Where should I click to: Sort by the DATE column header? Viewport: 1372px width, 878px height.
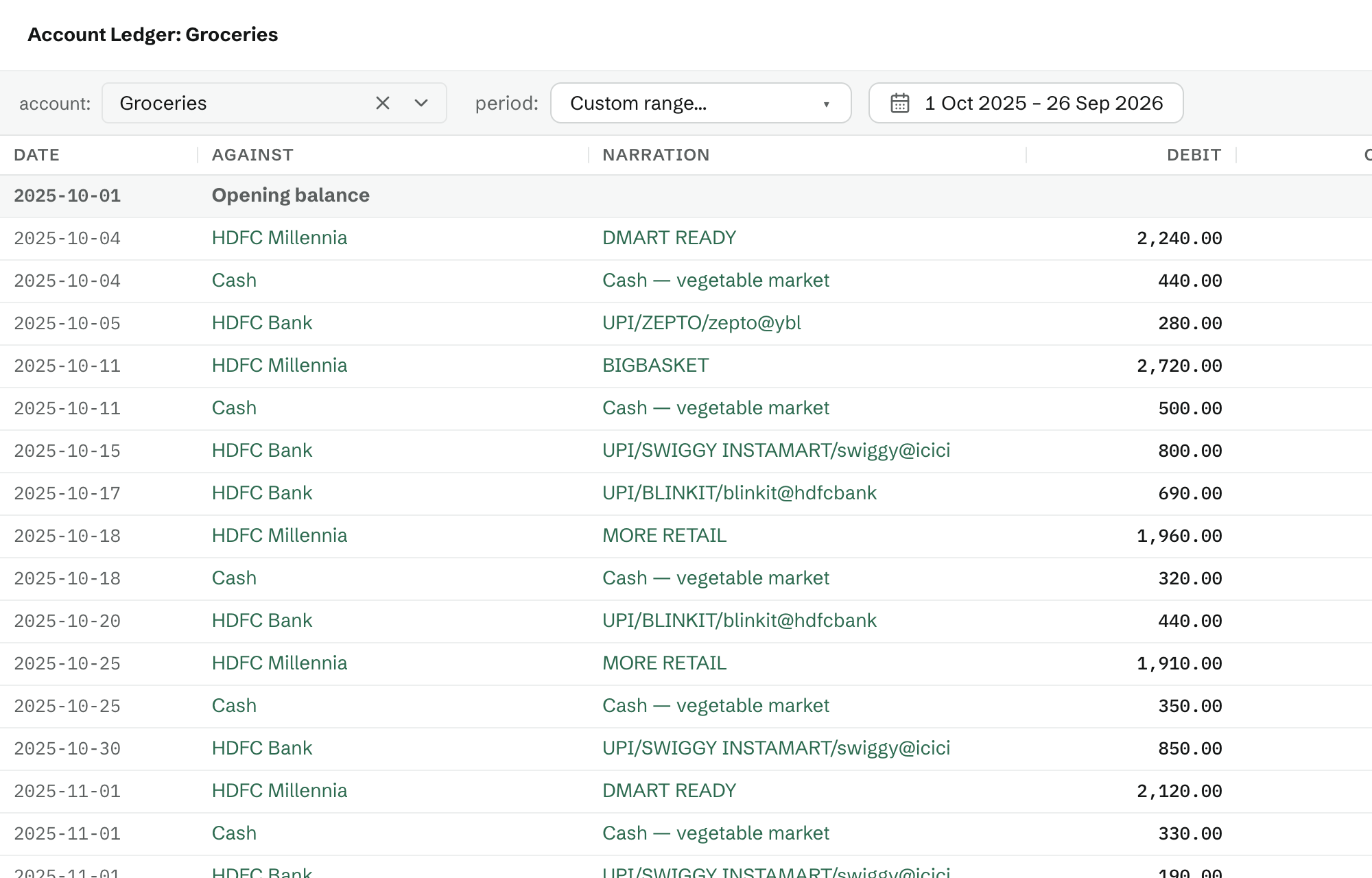click(36, 155)
